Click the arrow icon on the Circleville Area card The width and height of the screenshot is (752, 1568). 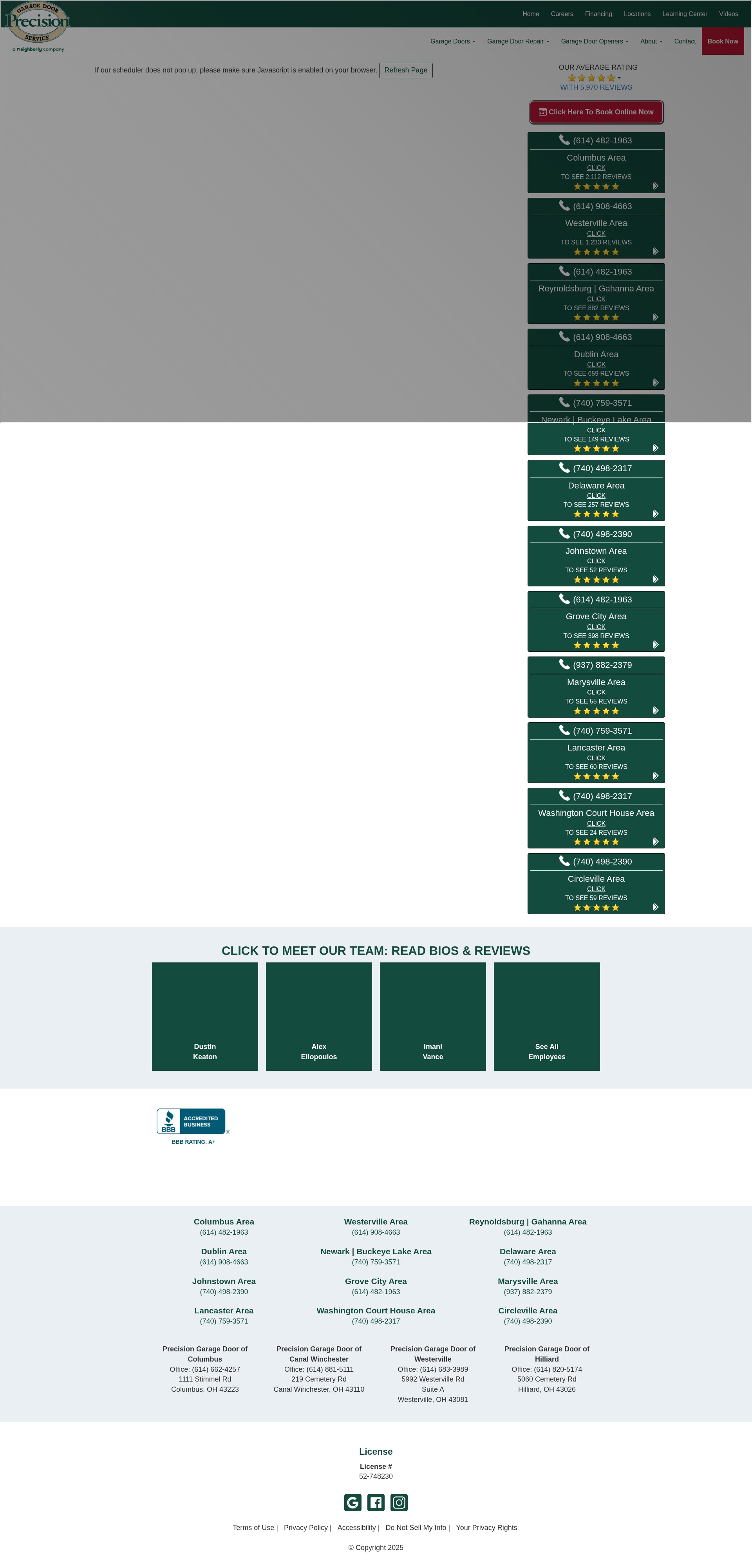coord(655,907)
